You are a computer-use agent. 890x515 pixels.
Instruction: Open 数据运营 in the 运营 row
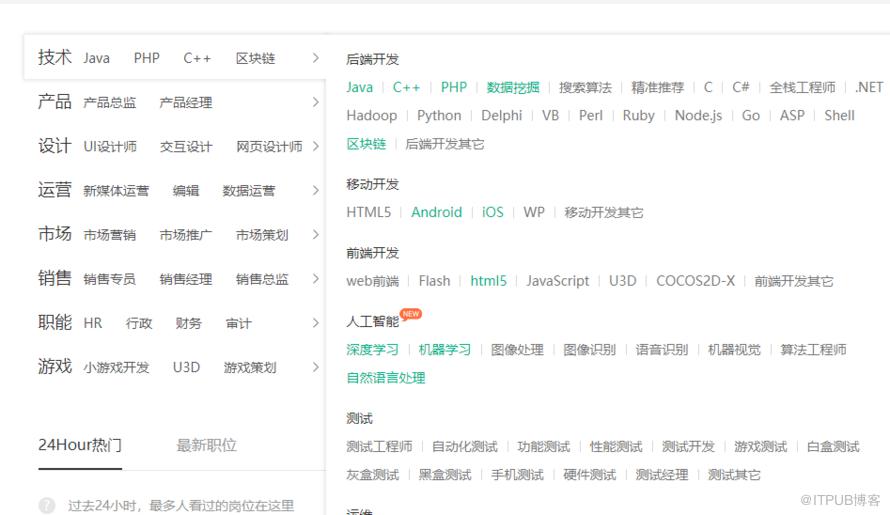click(x=249, y=191)
